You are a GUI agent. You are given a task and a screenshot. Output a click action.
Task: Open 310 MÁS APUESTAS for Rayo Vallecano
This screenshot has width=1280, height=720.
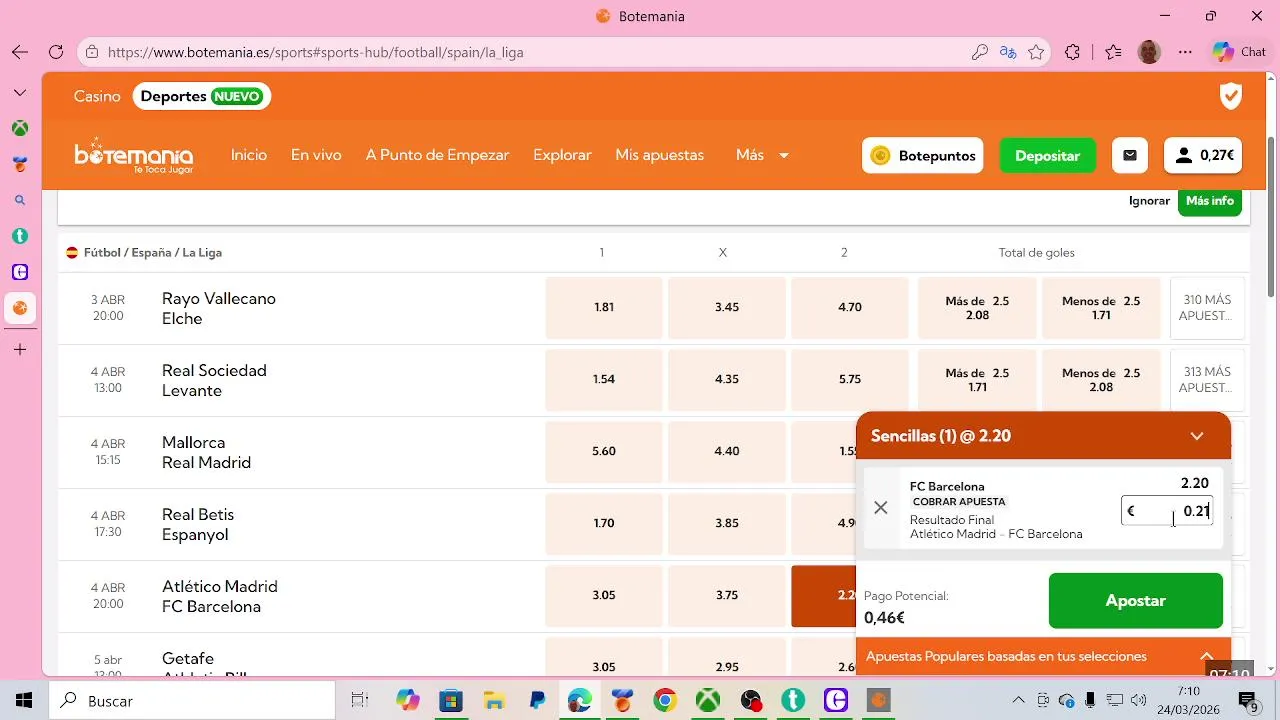point(1207,308)
